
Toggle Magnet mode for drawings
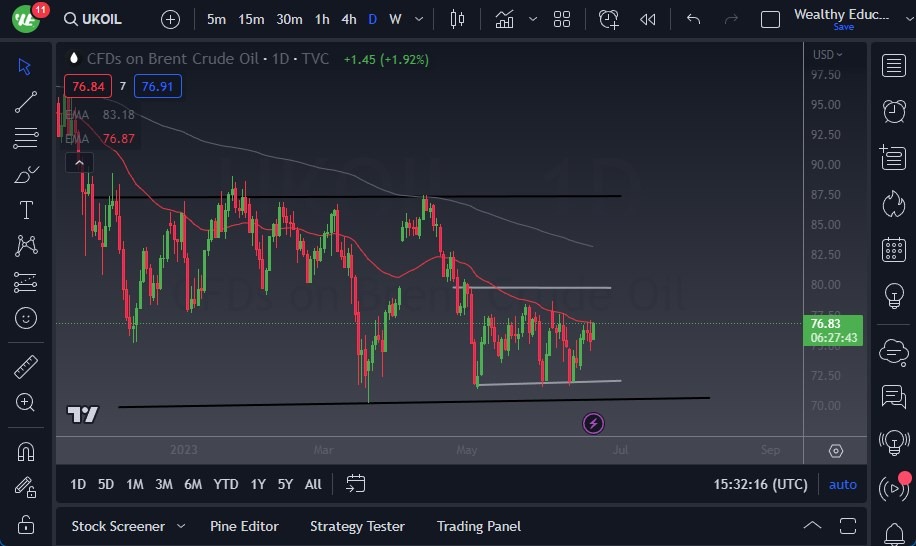click(x=26, y=451)
